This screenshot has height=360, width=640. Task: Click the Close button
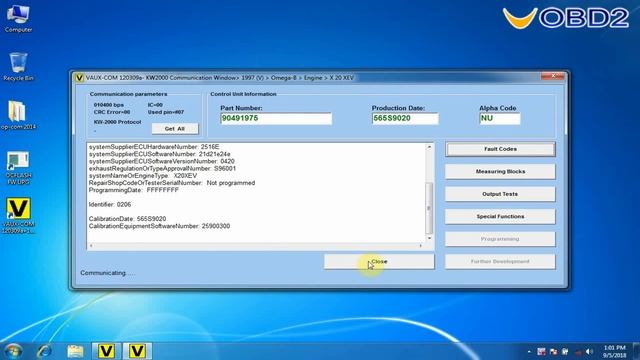(x=379, y=262)
